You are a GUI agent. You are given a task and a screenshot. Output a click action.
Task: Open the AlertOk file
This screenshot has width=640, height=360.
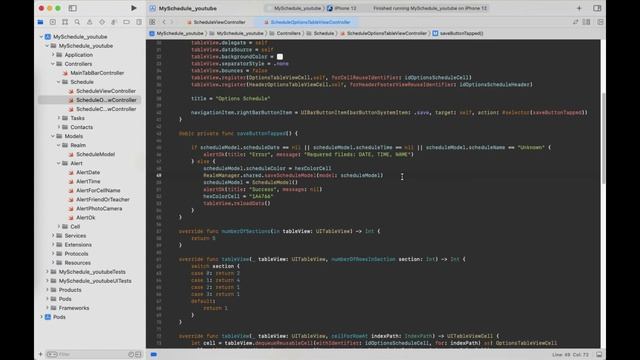pos(82,218)
